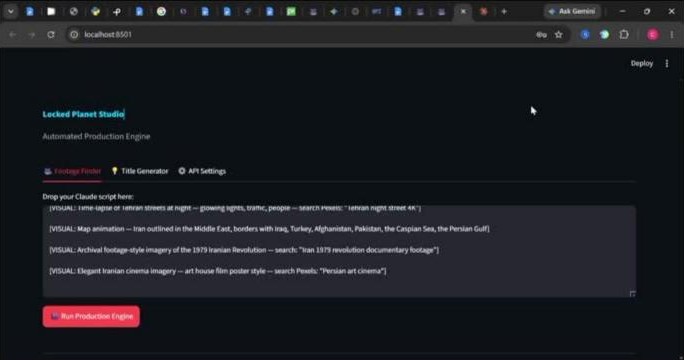
Task: Go back to the previous page
Action: 12,34
